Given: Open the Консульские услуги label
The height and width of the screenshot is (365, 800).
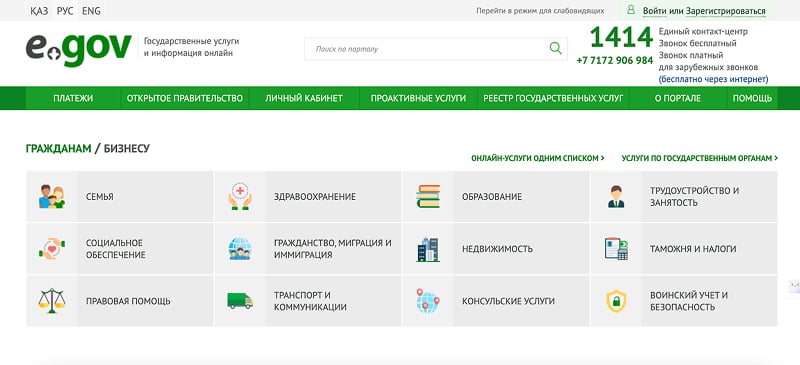Looking at the screenshot, I should coord(508,301).
